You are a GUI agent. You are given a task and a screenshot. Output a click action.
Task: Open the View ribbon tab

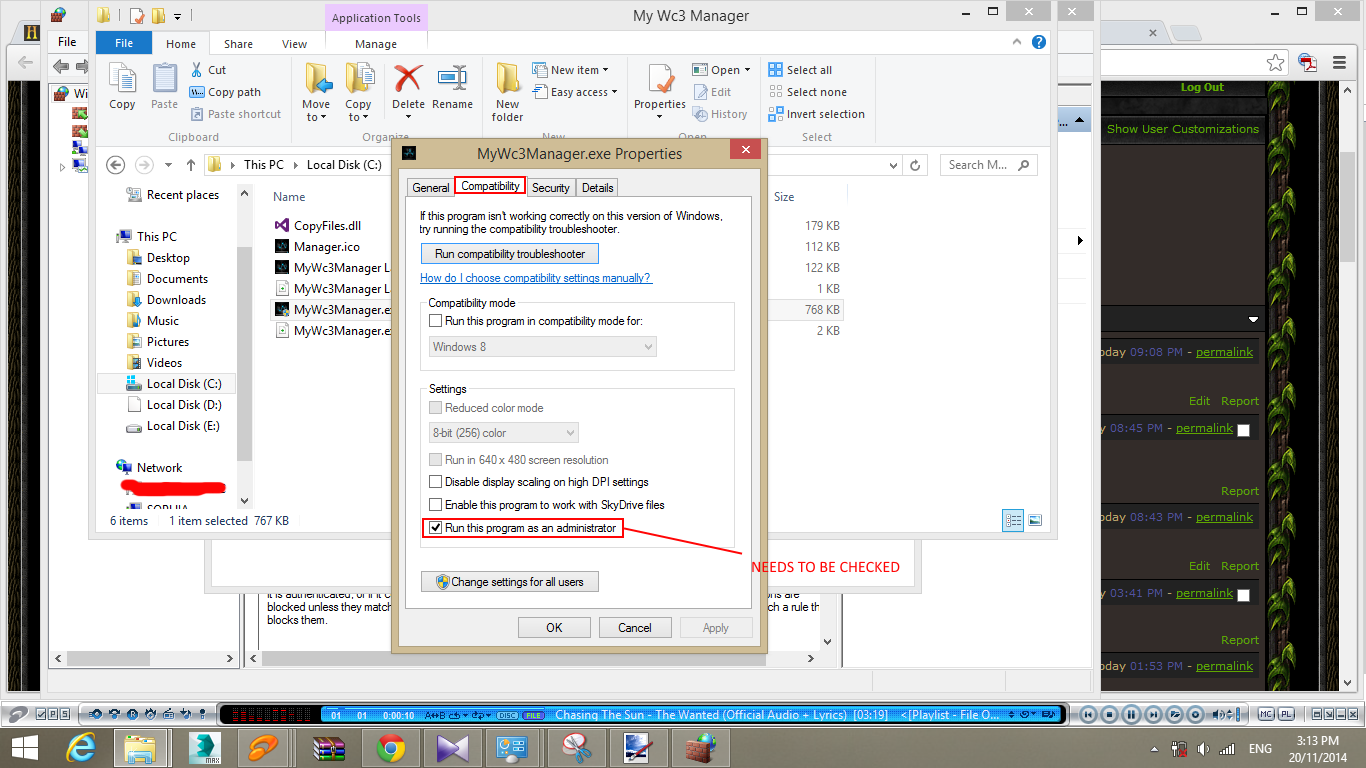pos(294,44)
